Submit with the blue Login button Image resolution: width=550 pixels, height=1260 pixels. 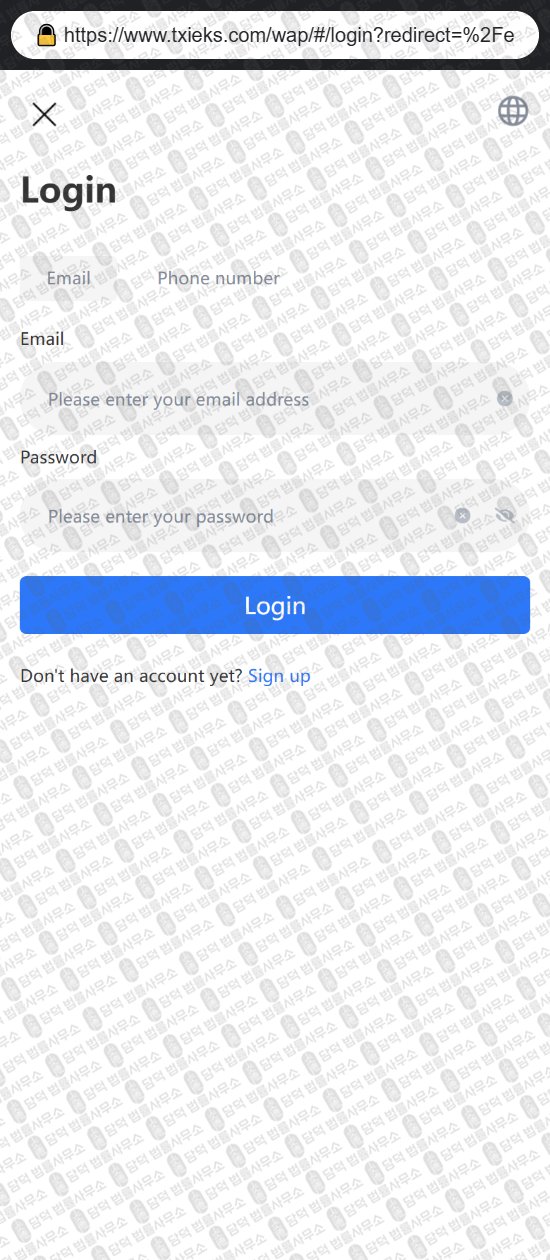[275, 605]
